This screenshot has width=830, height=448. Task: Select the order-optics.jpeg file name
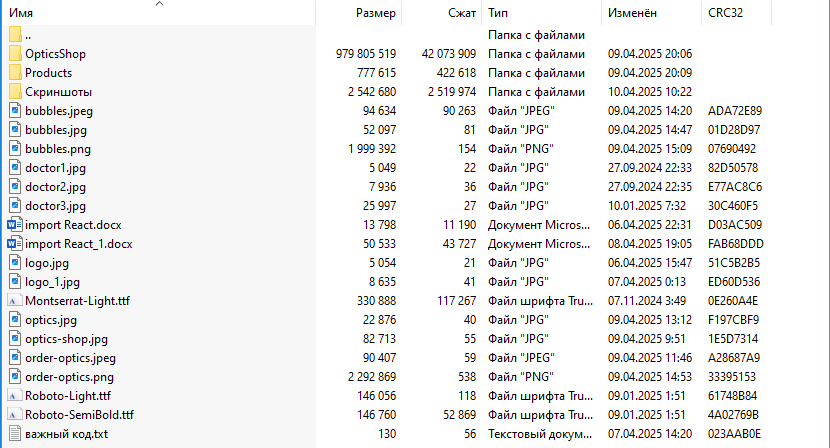click(70, 358)
